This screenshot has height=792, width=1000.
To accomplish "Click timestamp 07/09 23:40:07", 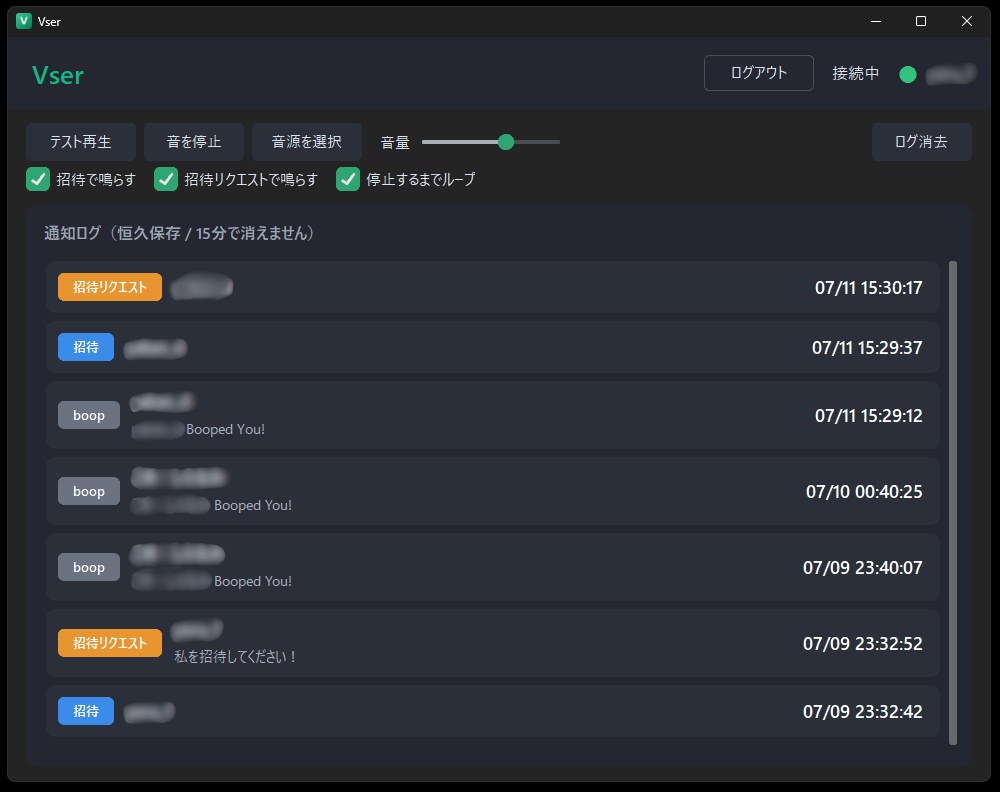I will point(862,568).
